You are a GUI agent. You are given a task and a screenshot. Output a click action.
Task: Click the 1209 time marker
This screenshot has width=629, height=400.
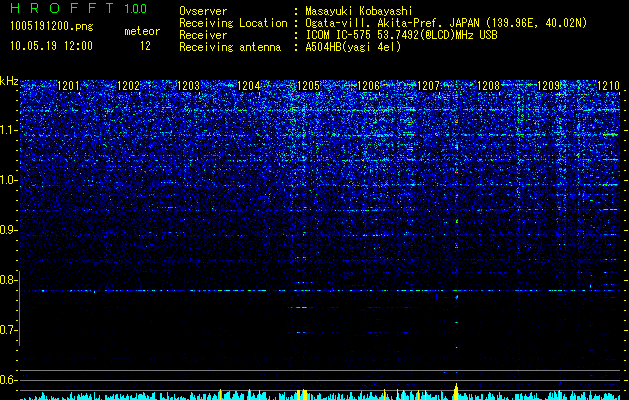point(548,85)
